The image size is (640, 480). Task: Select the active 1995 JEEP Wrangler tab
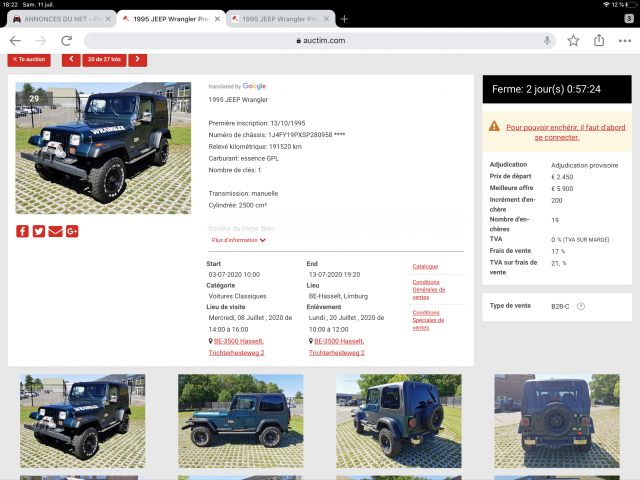171,19
